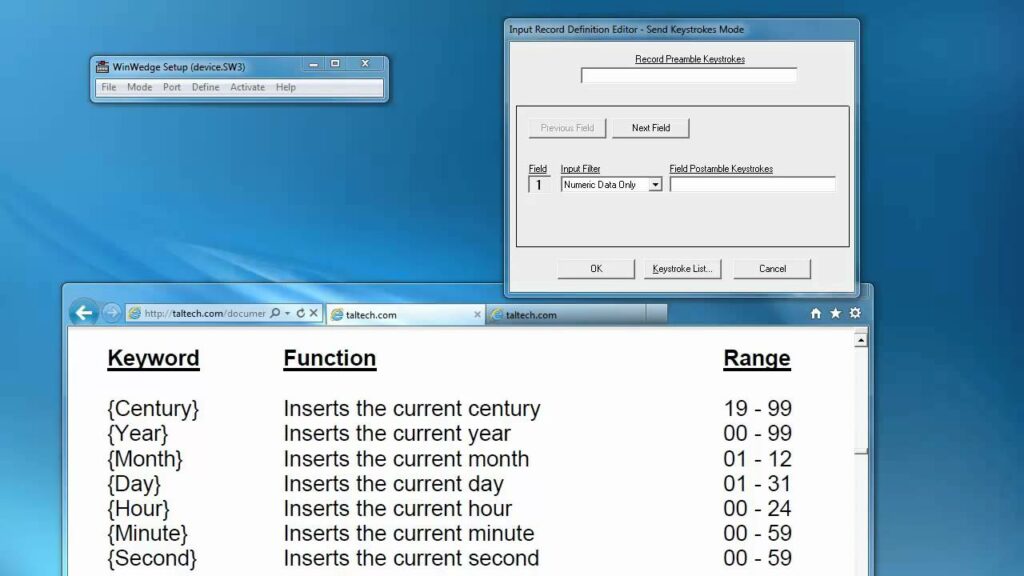Click the WinWedge icon in the title bar

(x=102, y=66)
